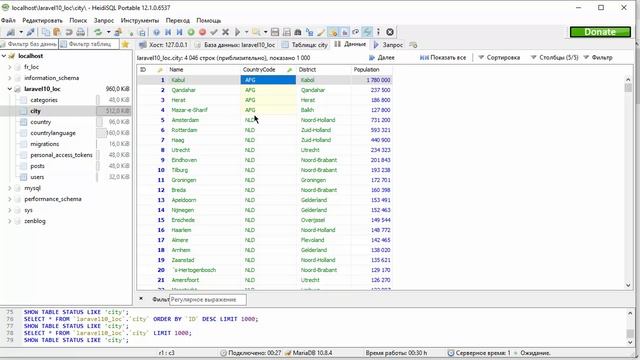Open the Поиск menu
The width and height of the screenshot is (640, 360).
(78, 20)
